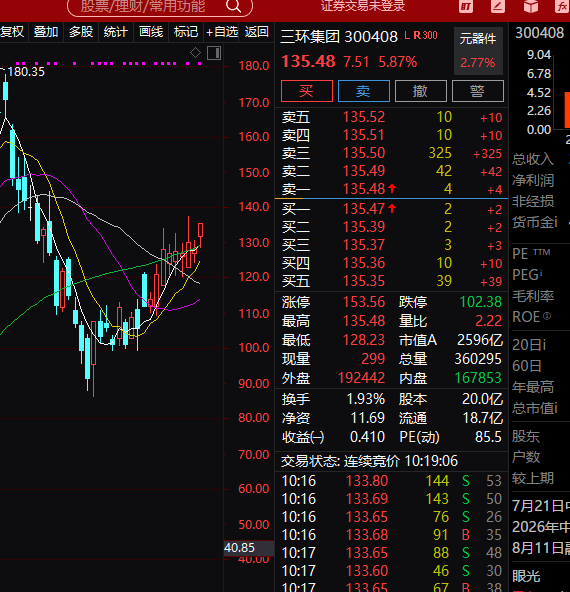Click 内盘 value 167853
This screenshot has width=570, height=592.
[x=478, y=378]
